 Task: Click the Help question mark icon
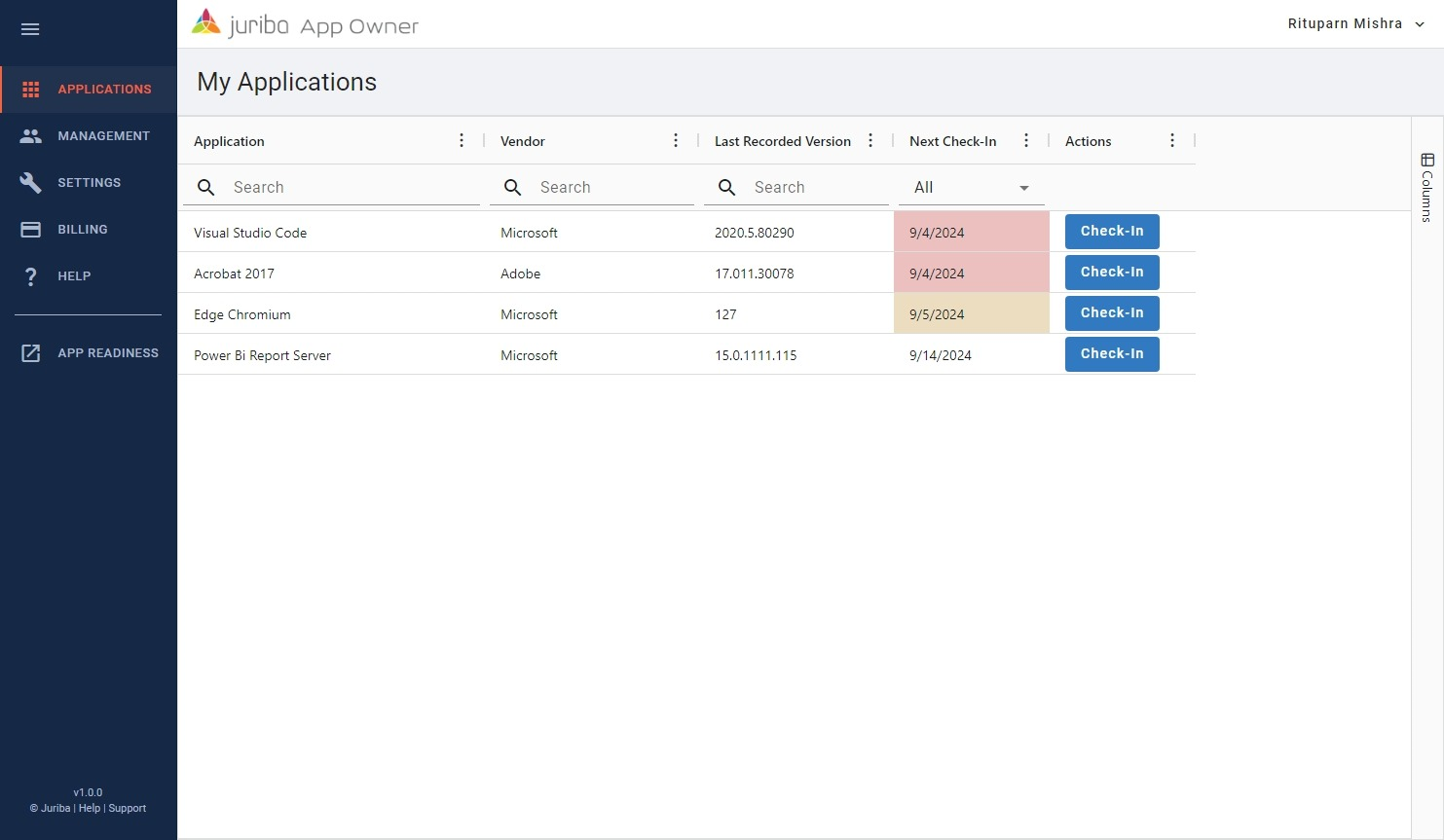coord(31,276)
